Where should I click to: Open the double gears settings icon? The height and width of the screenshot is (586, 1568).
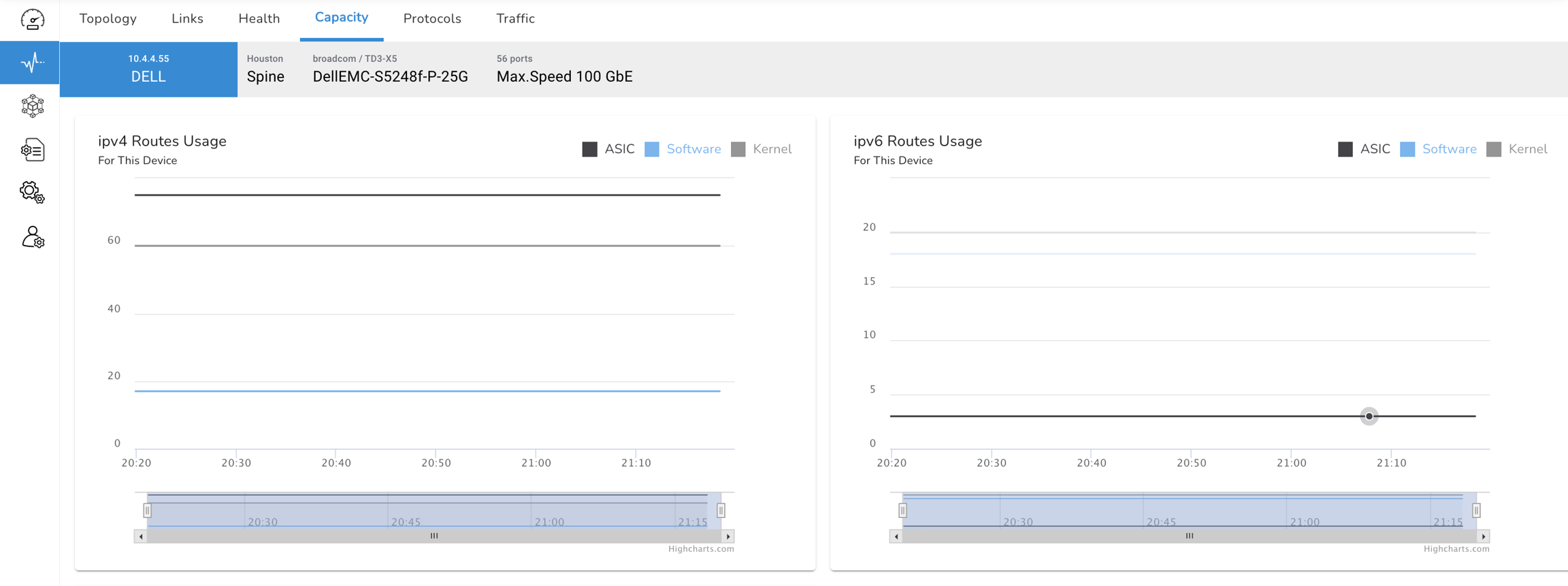point(32,193)
